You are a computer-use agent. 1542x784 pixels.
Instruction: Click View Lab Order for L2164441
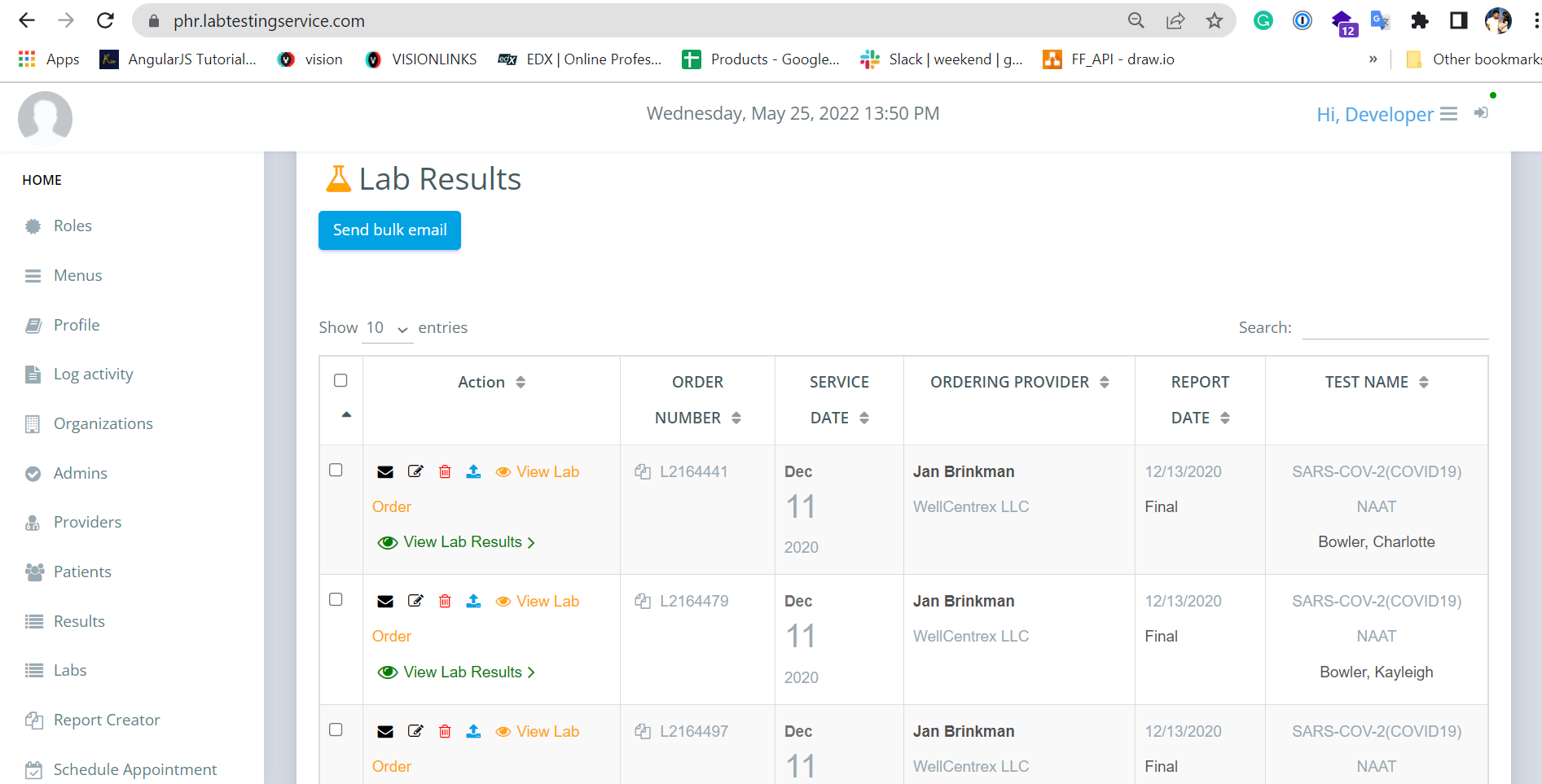[537, 472]
